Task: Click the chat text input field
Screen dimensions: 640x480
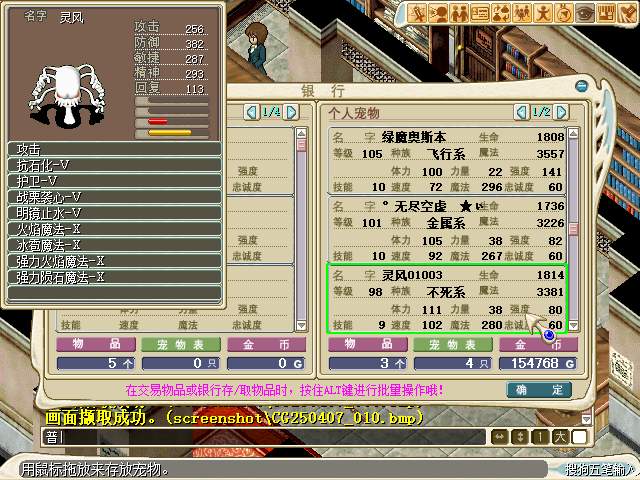Action: click(x=264, y=437)
